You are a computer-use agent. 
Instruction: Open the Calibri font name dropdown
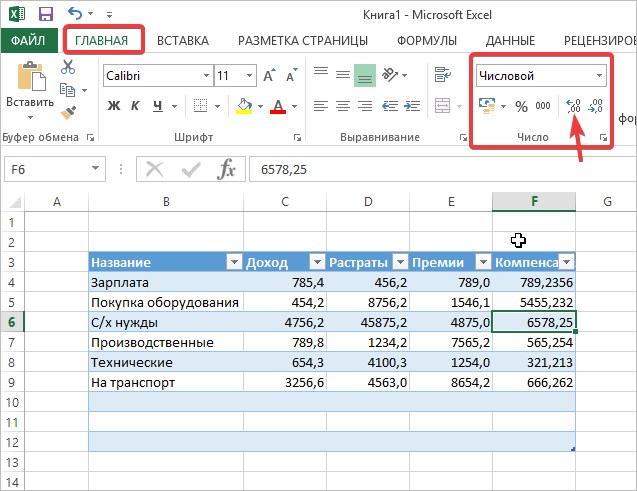tap(206, 76)
